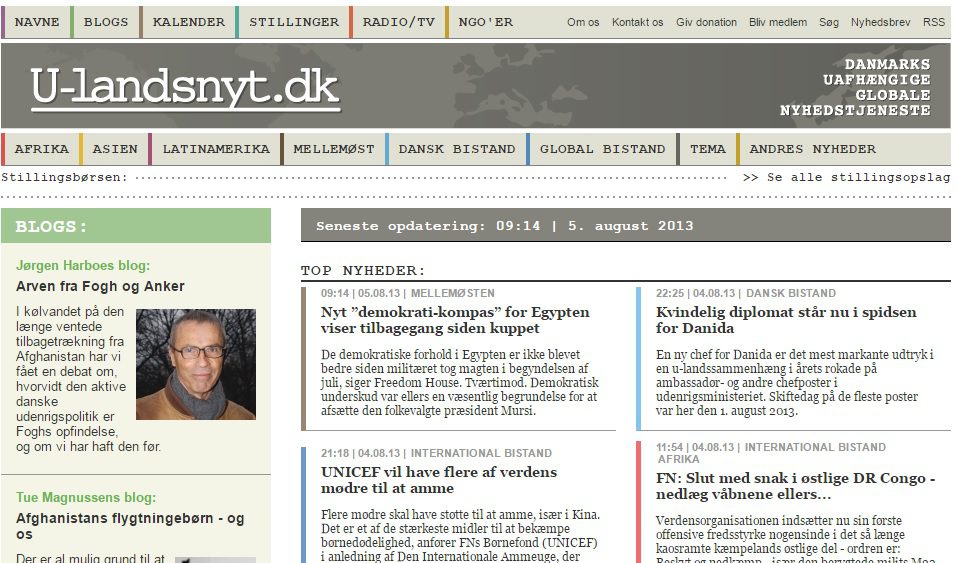Image resolution: width=956 pixels, height=563 pixels.
Task: Click the UNICEF article summary text
Action: click(x=460, y=535)
